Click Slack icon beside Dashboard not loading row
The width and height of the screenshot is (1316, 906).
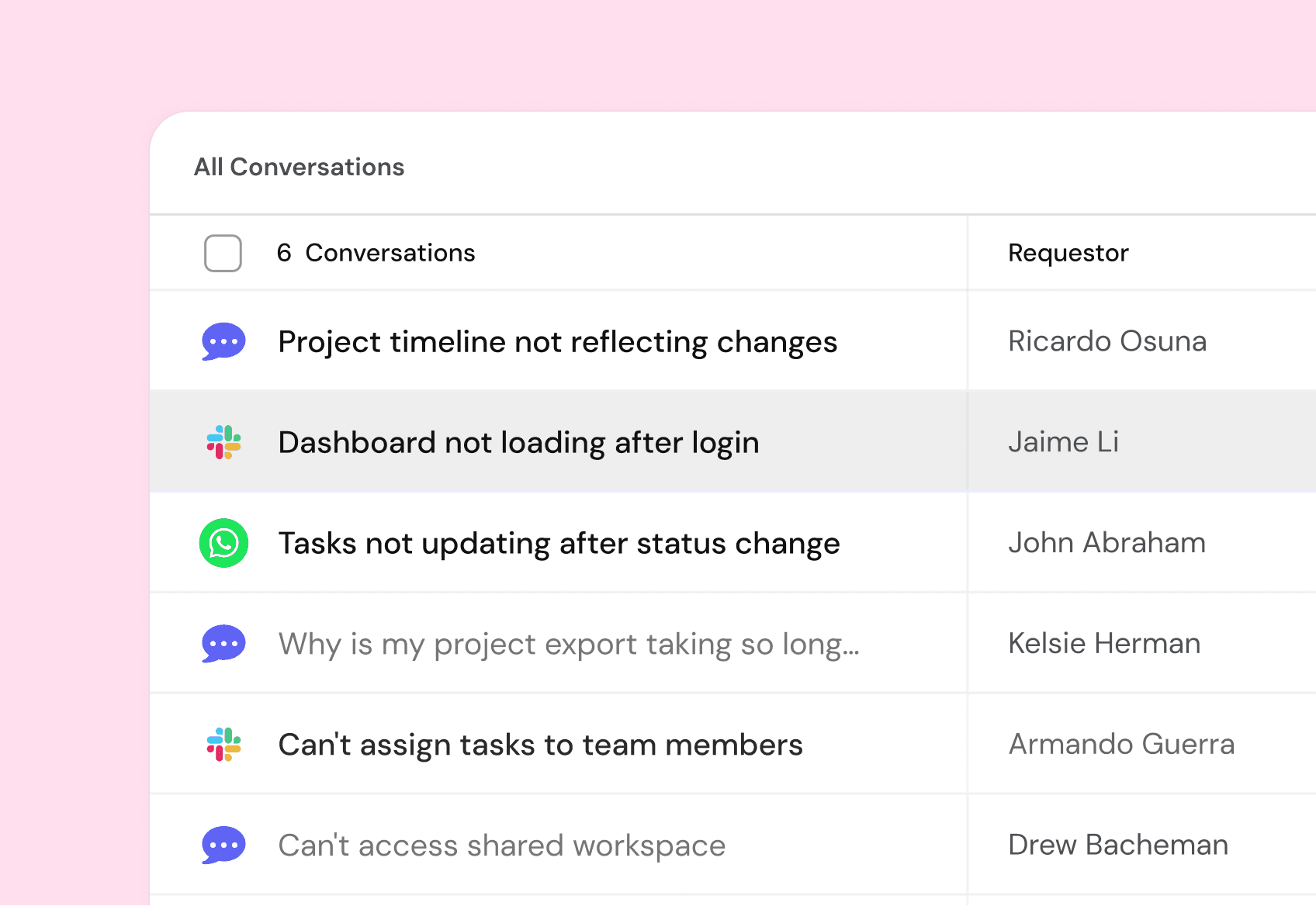pos(223,442)
